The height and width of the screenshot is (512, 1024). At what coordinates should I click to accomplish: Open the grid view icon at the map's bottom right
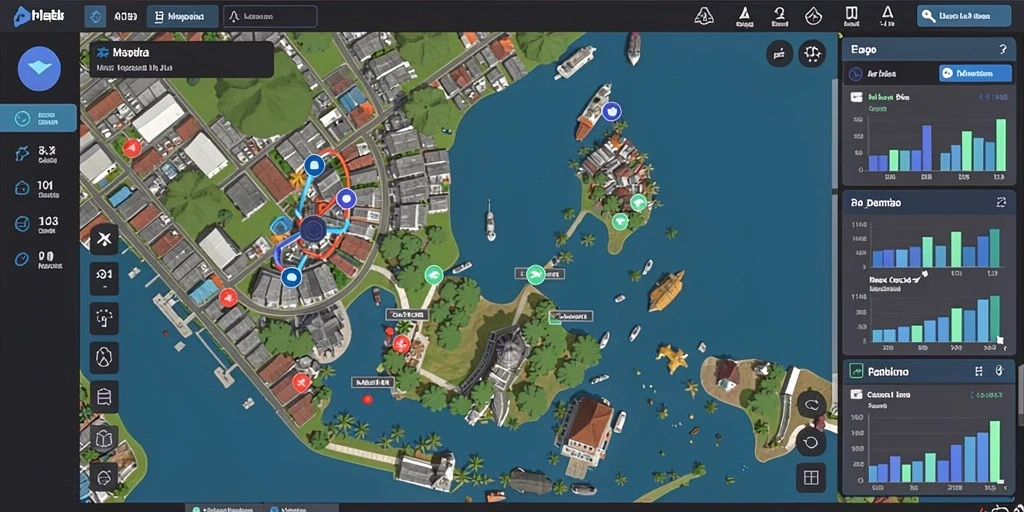810,477
